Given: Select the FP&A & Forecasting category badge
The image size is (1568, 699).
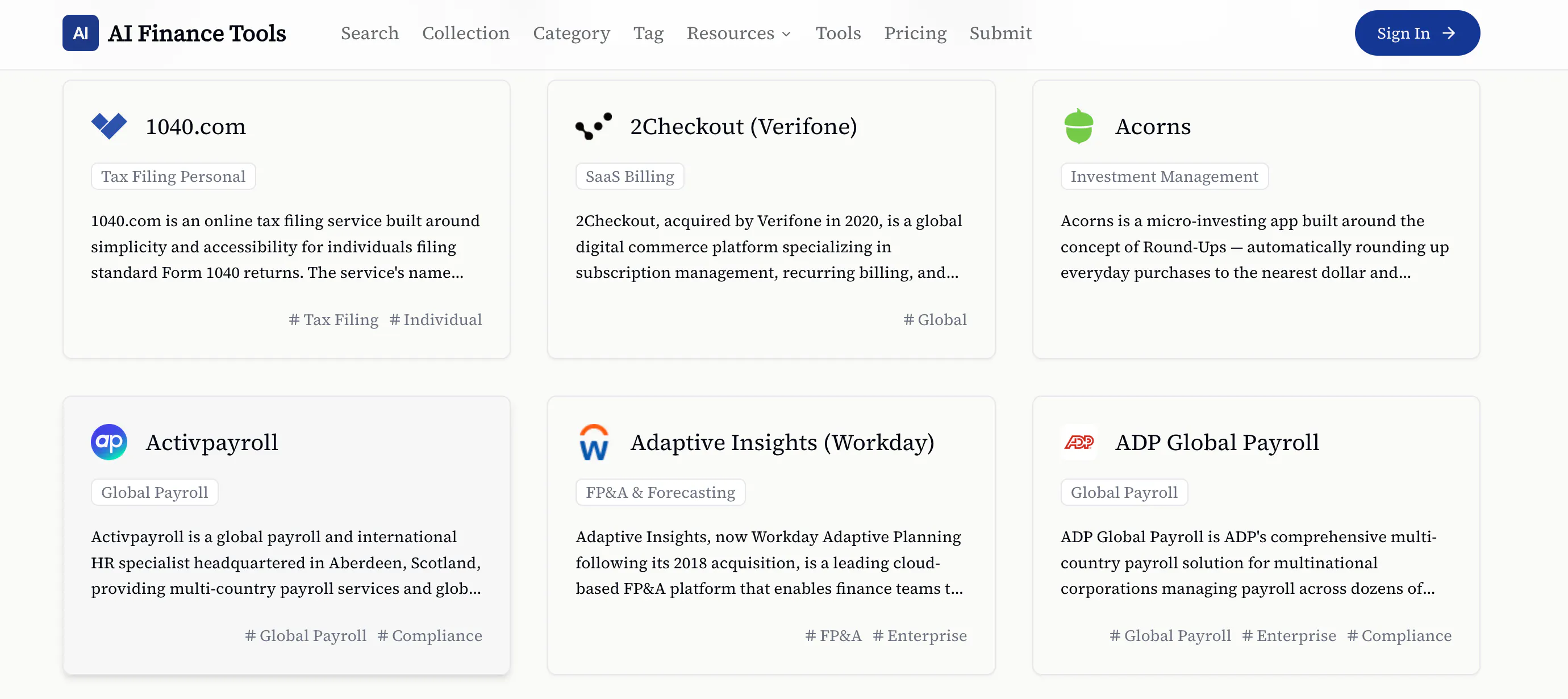Looking at the screenshot, I should tap(660, 493).
